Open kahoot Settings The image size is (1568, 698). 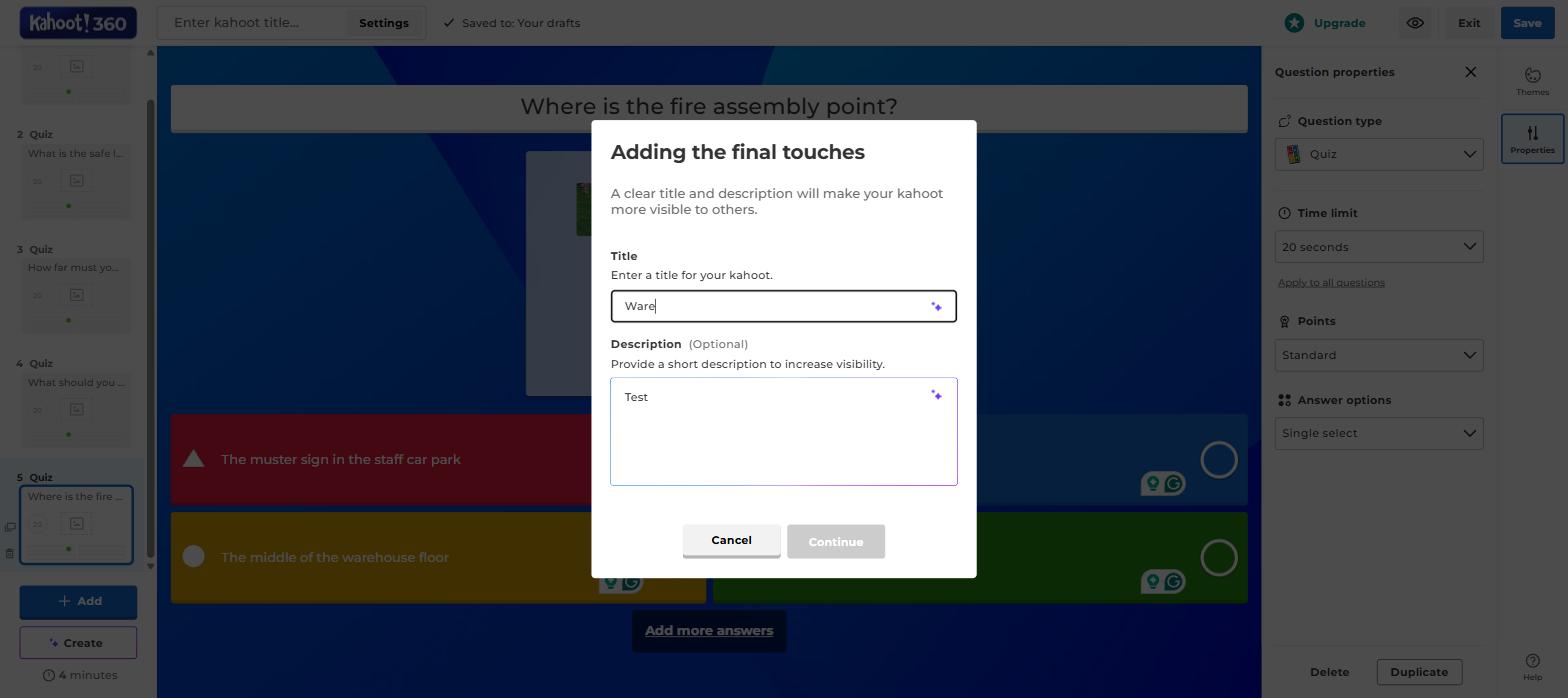tap(384, 23)
